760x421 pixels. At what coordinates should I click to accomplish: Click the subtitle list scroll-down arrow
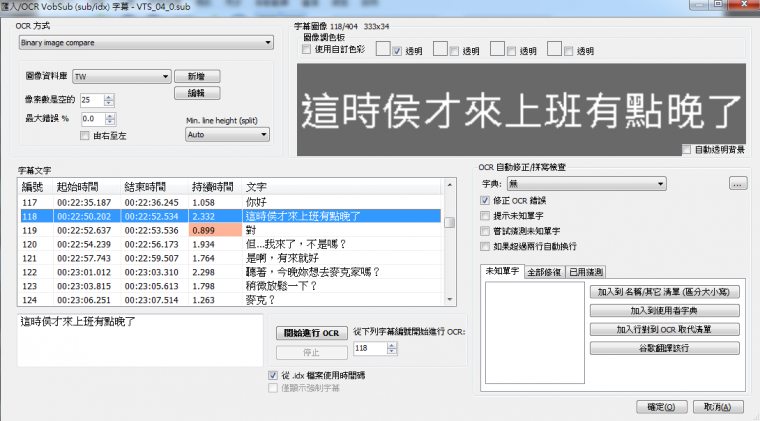(x=450, y=300)
